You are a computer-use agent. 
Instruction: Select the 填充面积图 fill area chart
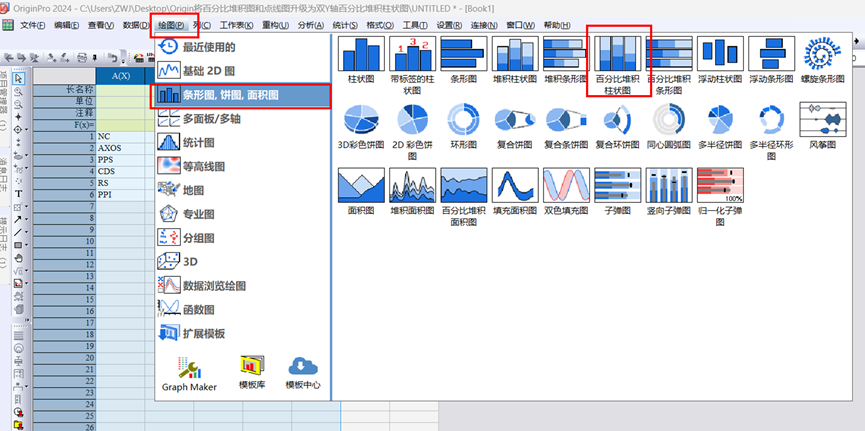[515, 192]
